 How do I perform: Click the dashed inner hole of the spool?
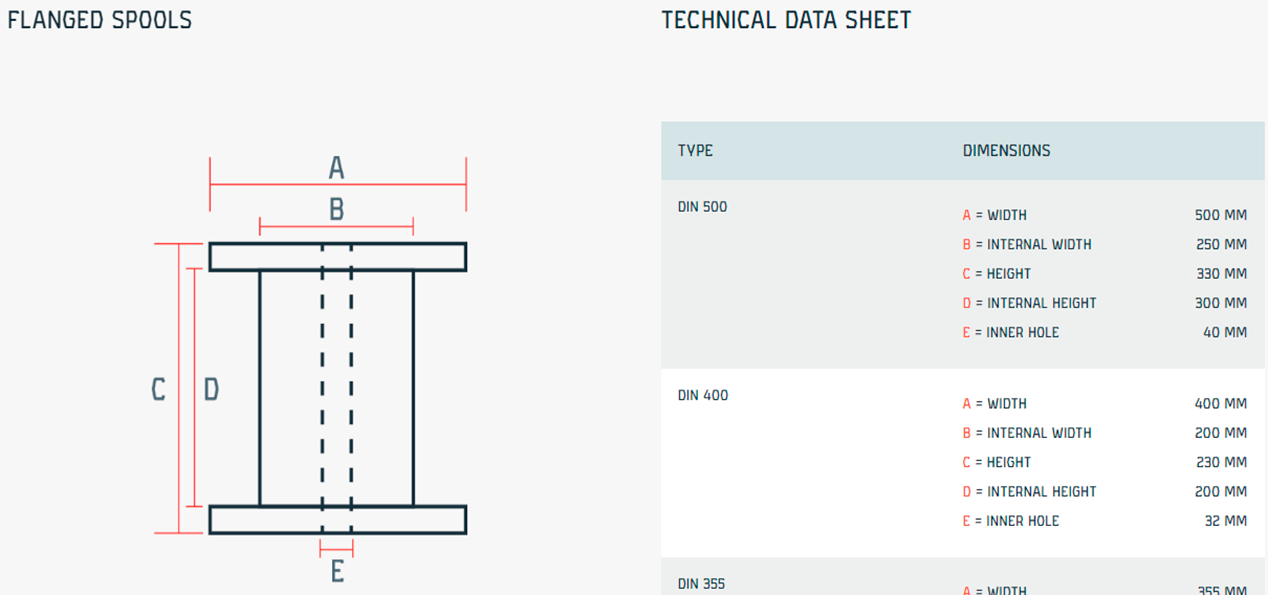click(x=337, y=388)
